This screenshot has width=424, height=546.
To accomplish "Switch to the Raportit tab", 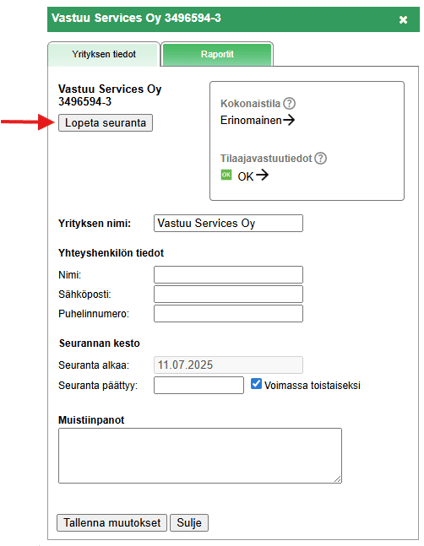I will pyautogui.click(x=217, y=54).
